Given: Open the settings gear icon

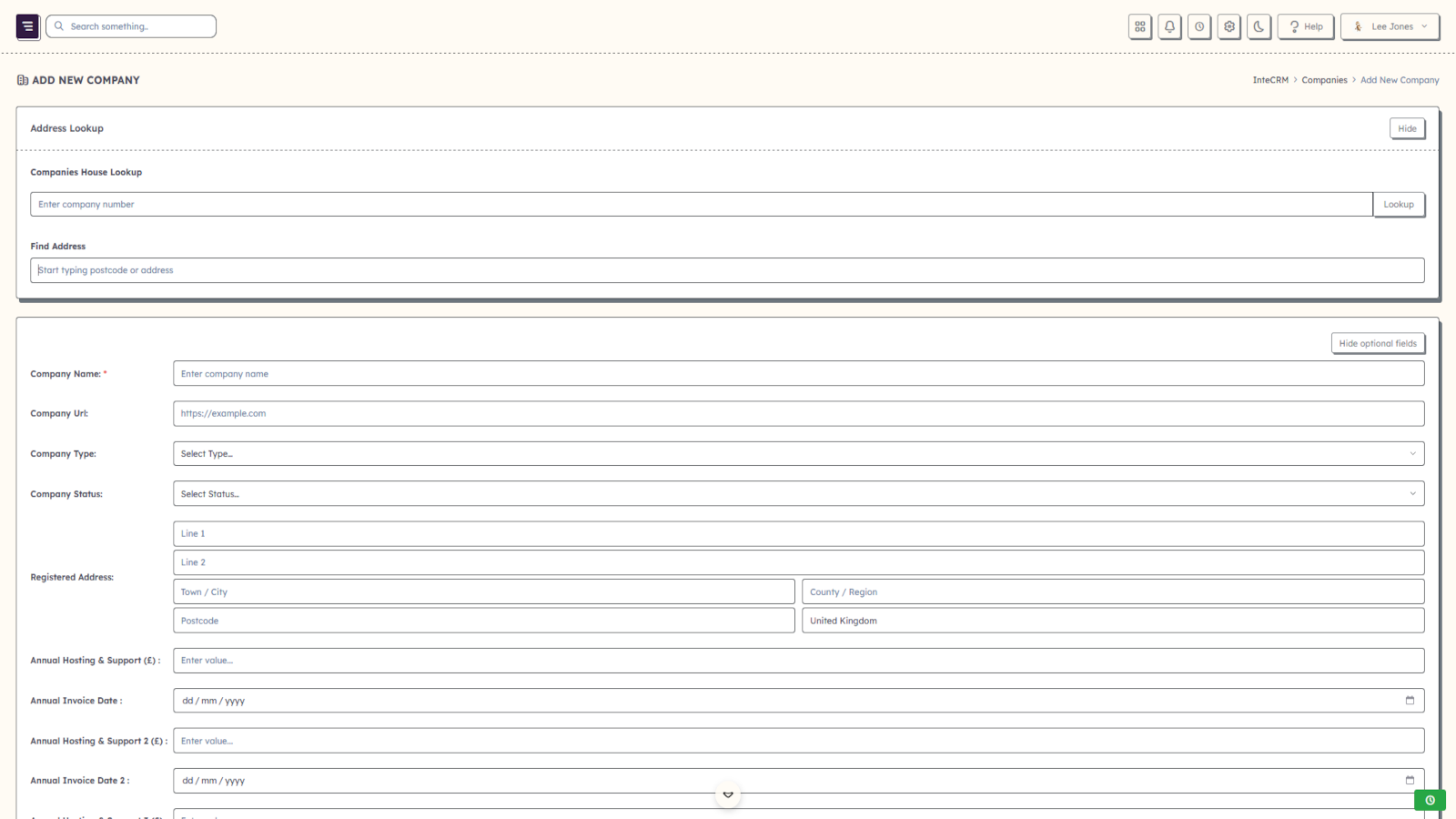Looking at the screenshot, I should point(1228,26).
